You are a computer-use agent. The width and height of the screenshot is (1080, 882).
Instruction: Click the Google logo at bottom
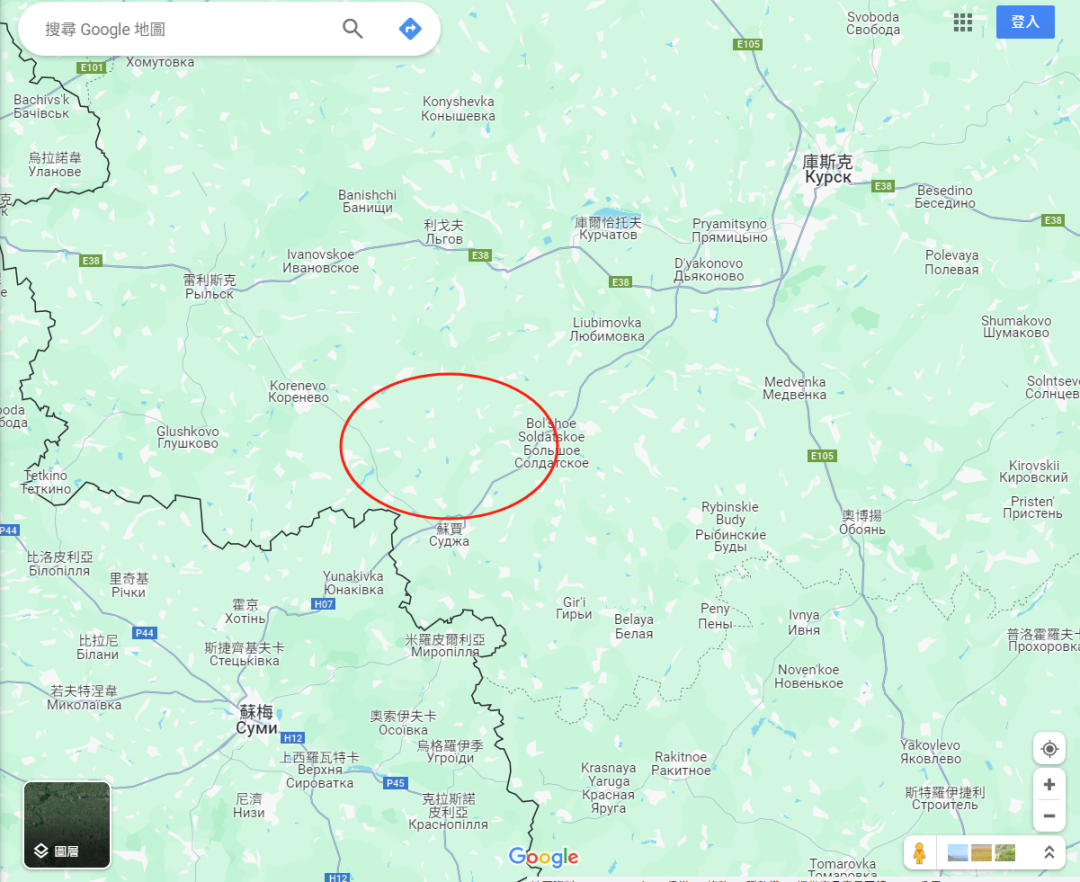[543, 857]
